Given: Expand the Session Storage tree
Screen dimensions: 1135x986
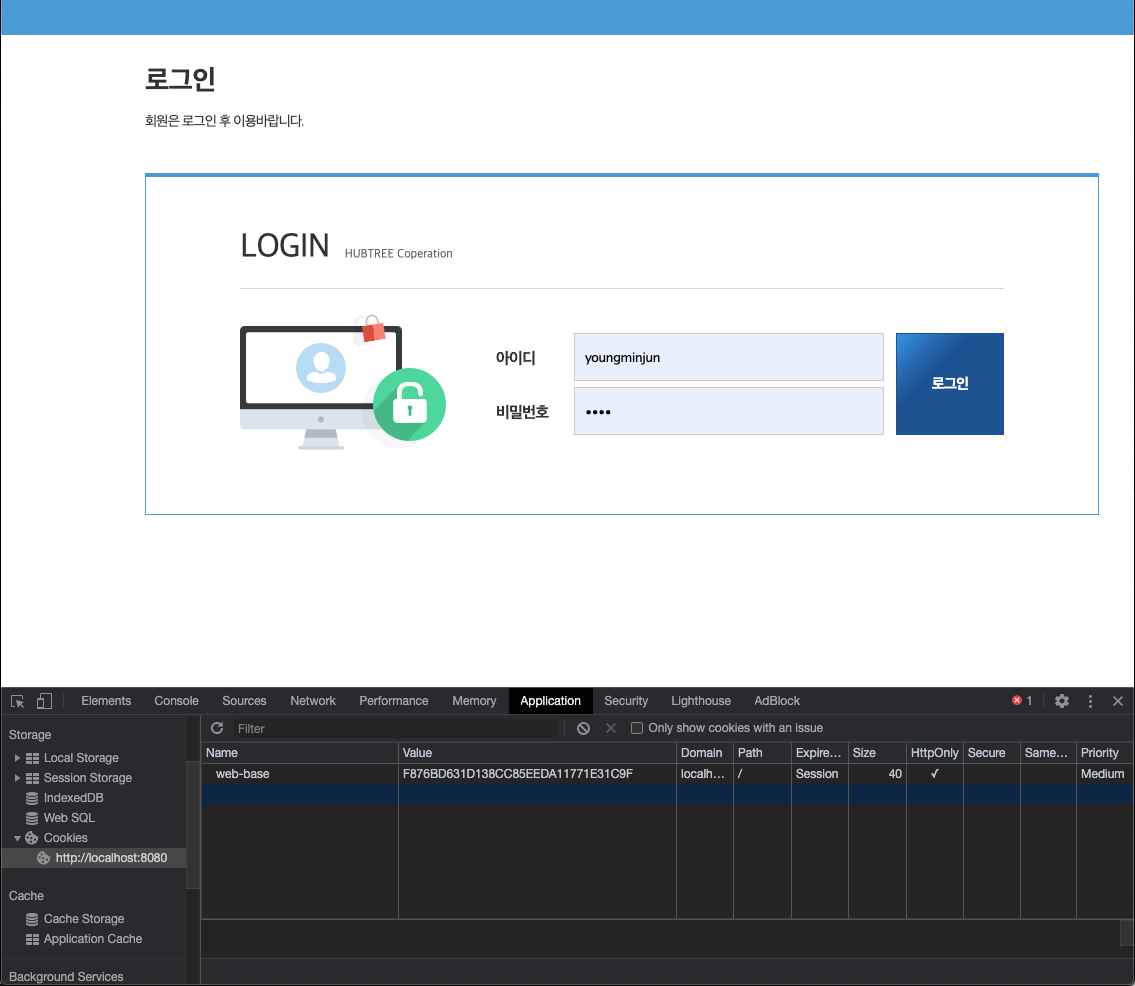Looking at the screenshot, I should tap(17, 778).
